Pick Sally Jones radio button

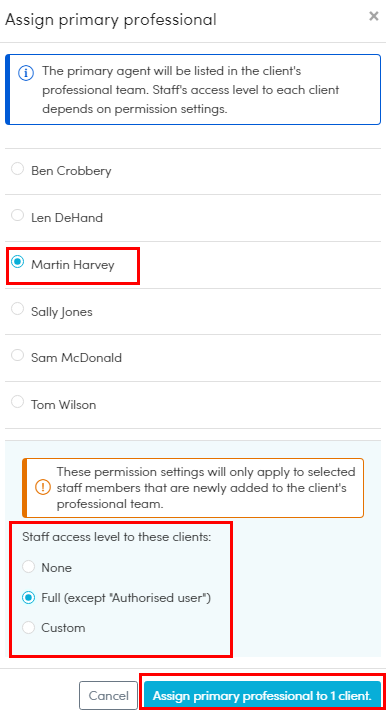coord(17,309)
